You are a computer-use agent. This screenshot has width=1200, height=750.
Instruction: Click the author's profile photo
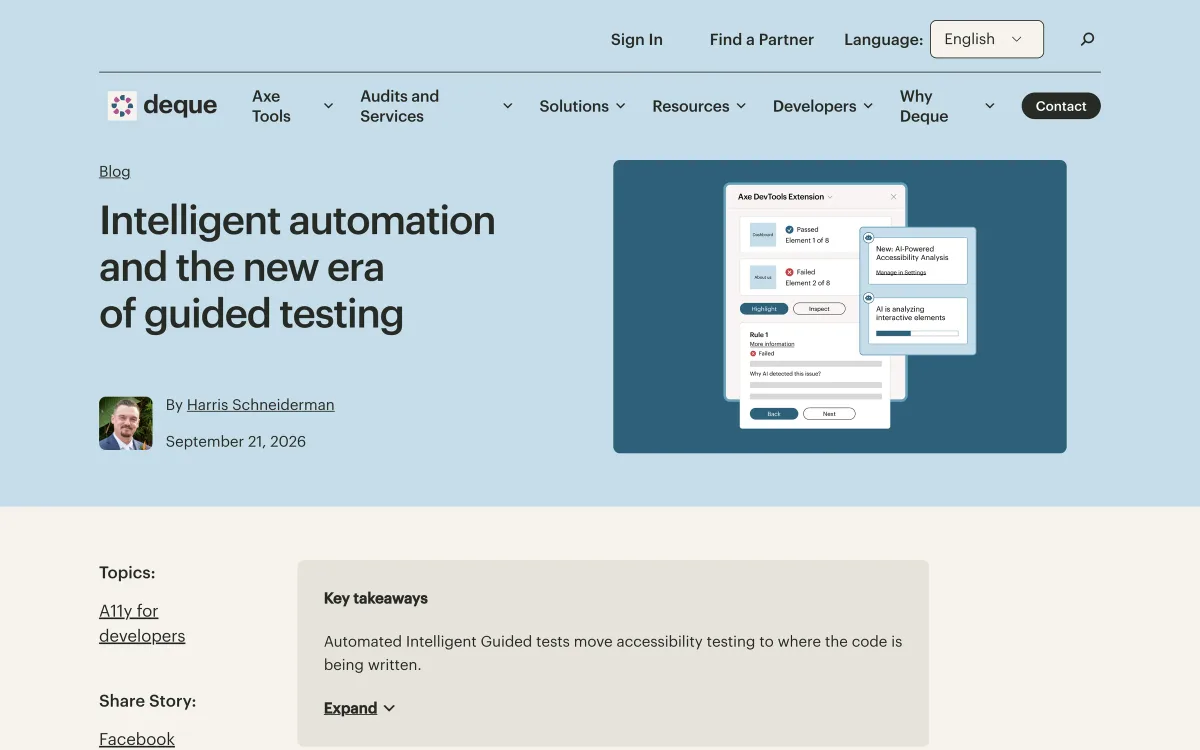[x=126, y=423]
